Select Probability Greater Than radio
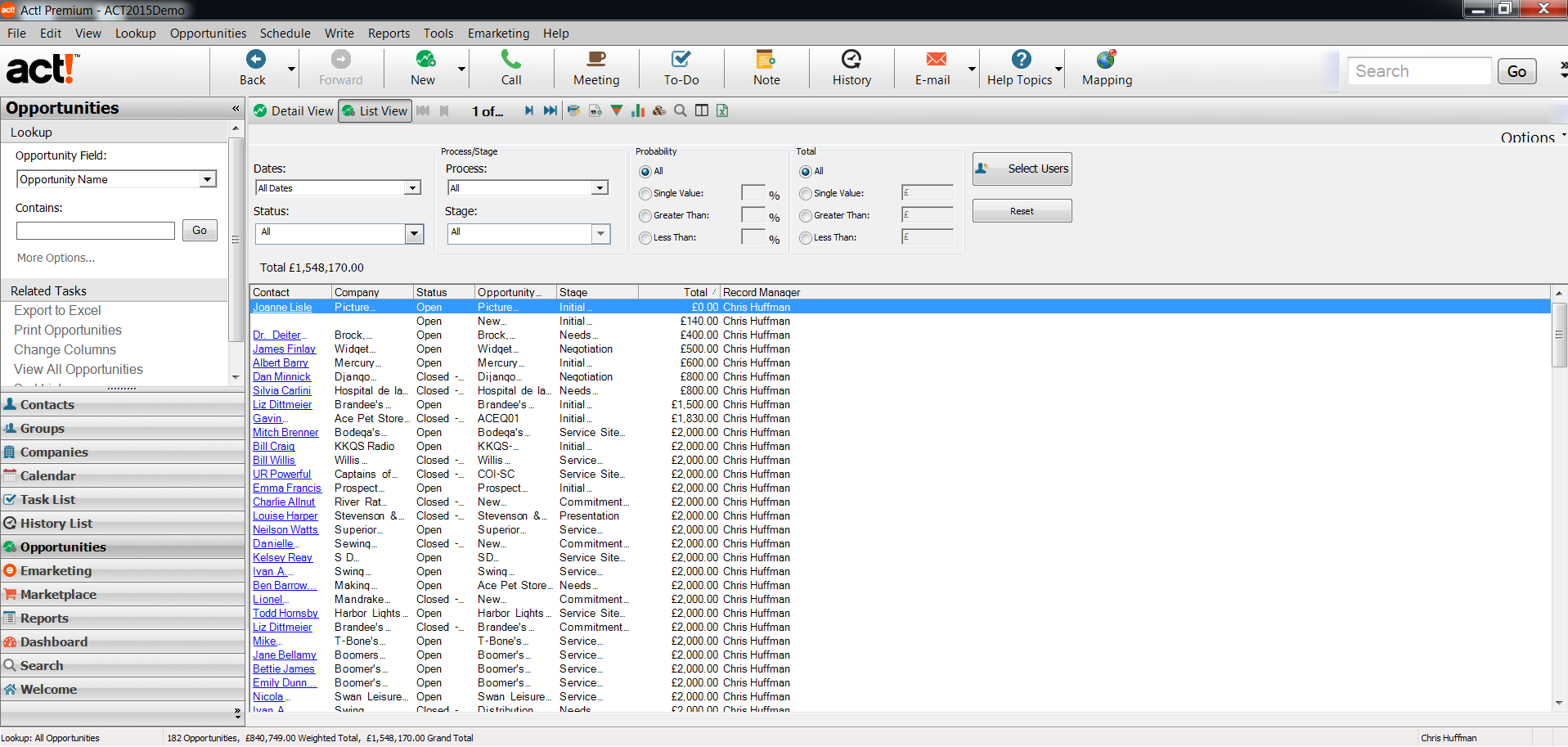 (645, 216)
